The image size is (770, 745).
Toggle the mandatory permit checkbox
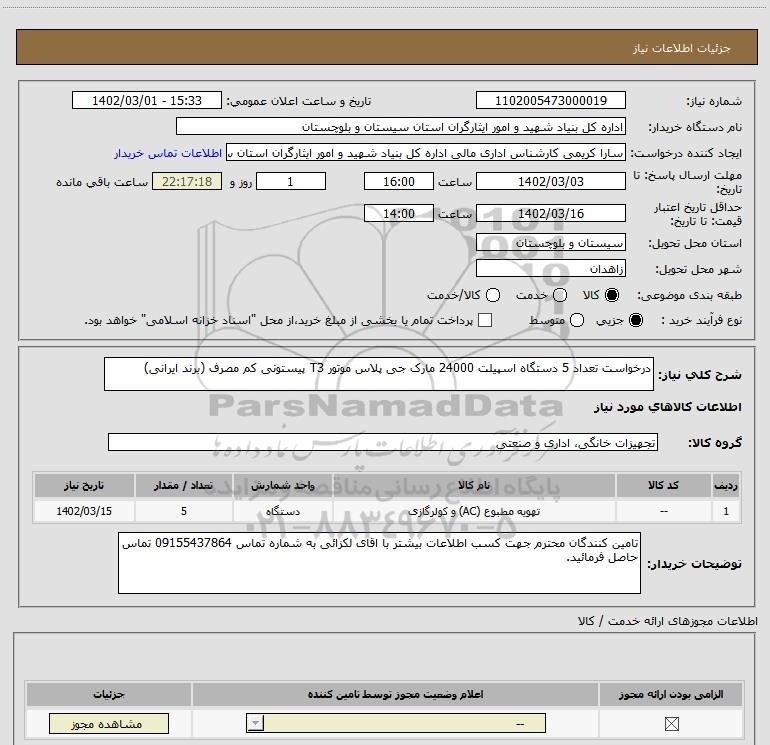tap(671, 723)
